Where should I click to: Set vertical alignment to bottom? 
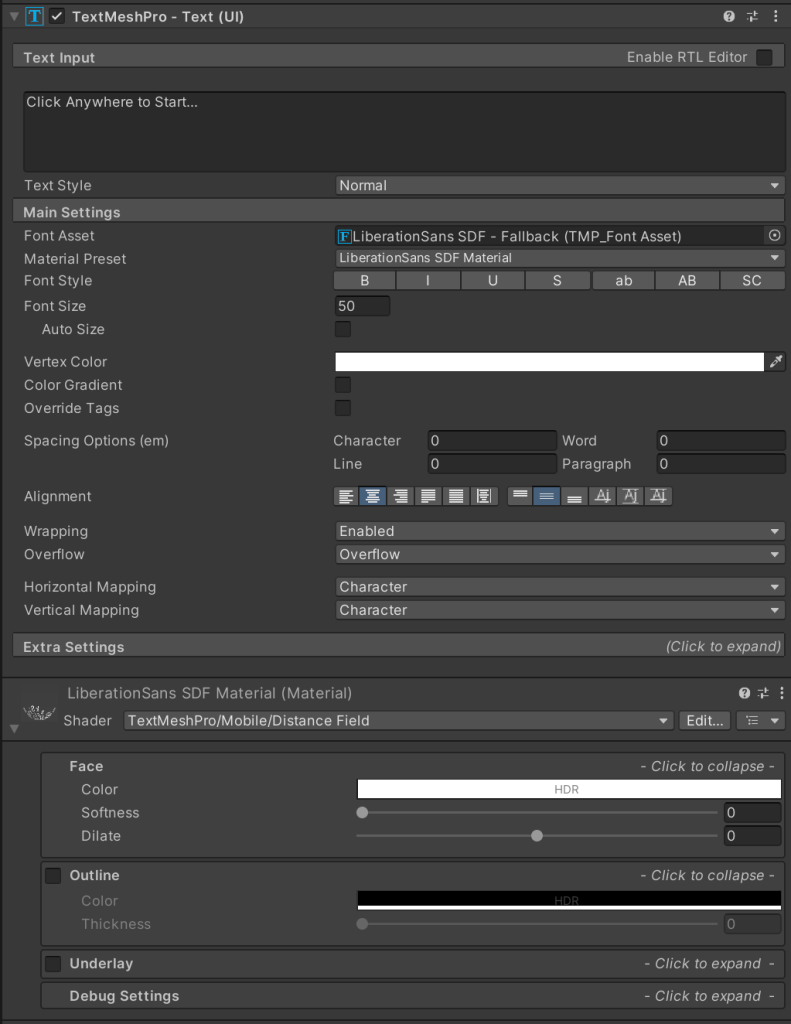[x=574, y=496]
